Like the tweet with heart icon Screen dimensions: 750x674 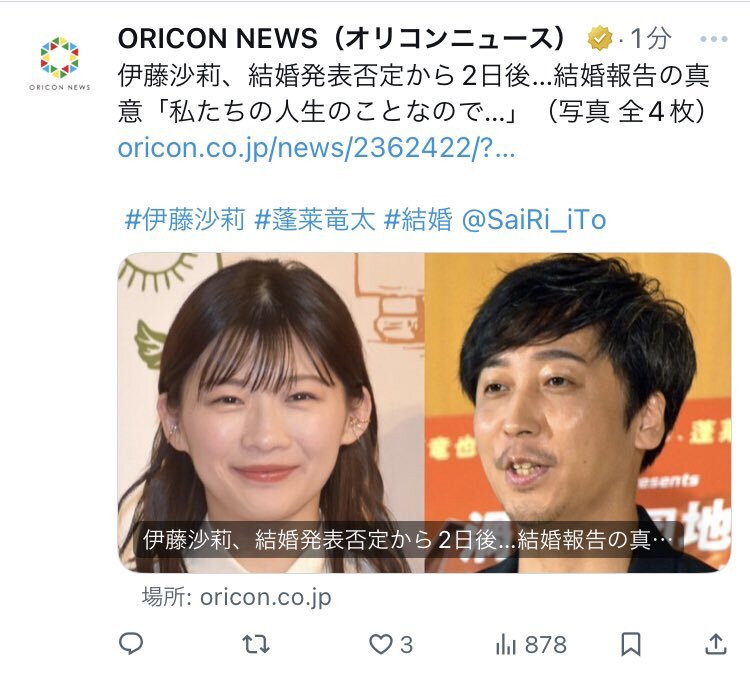(x=381, y=644)
